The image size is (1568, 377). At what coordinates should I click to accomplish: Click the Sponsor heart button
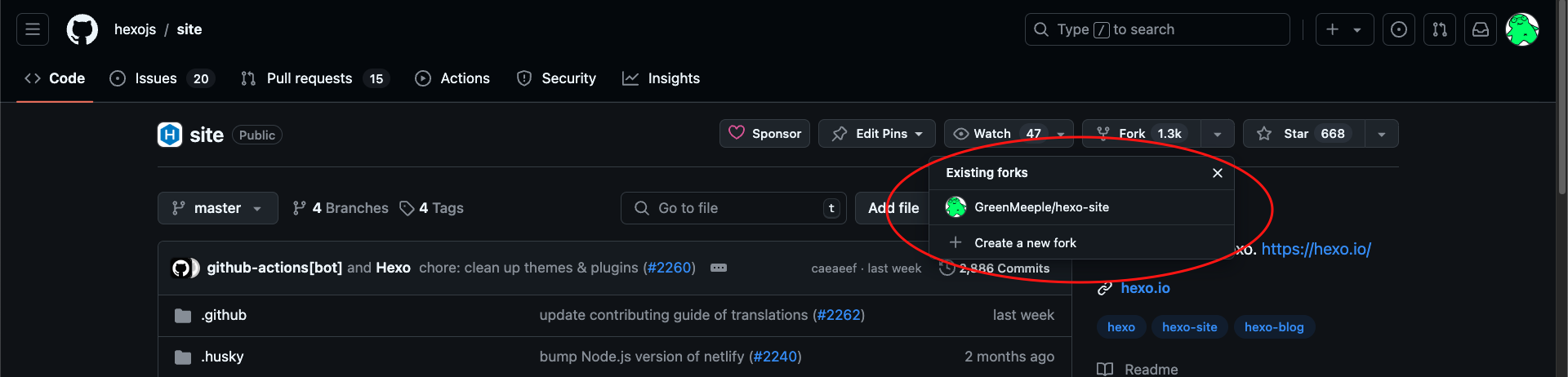click(764, 134)
